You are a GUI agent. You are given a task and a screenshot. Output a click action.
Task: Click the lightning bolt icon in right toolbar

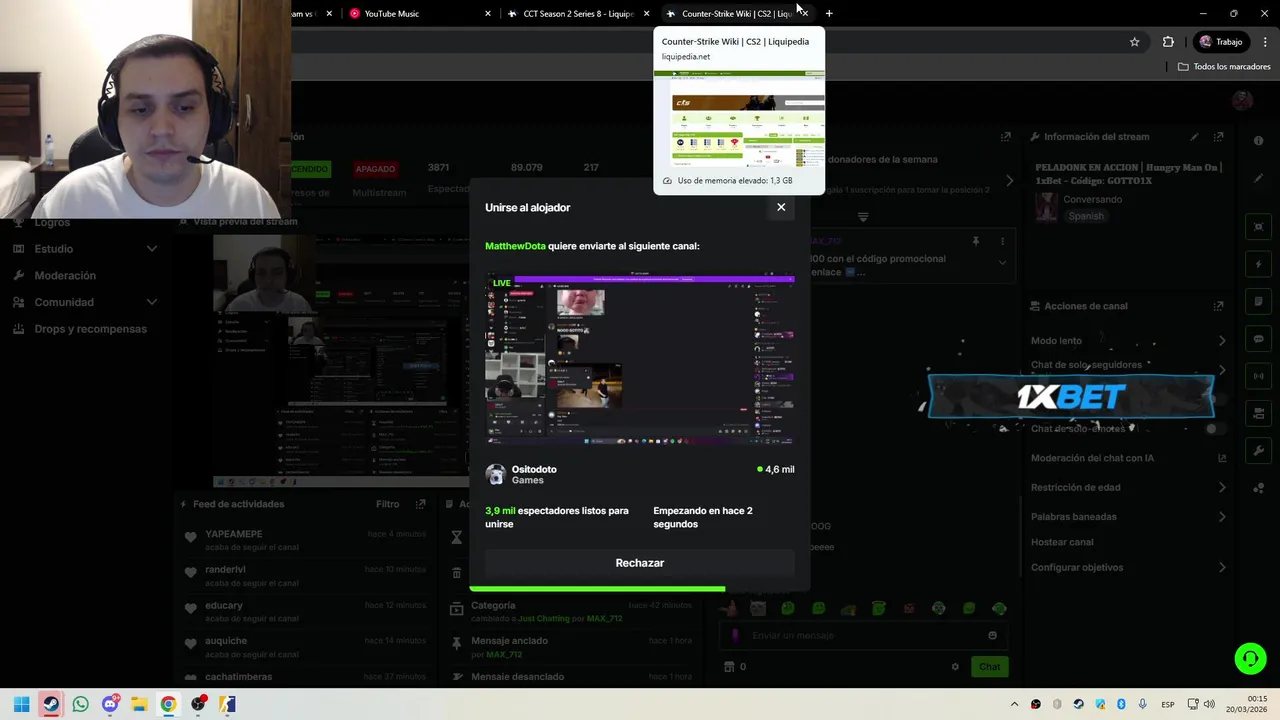click(x=1258, y=264)
